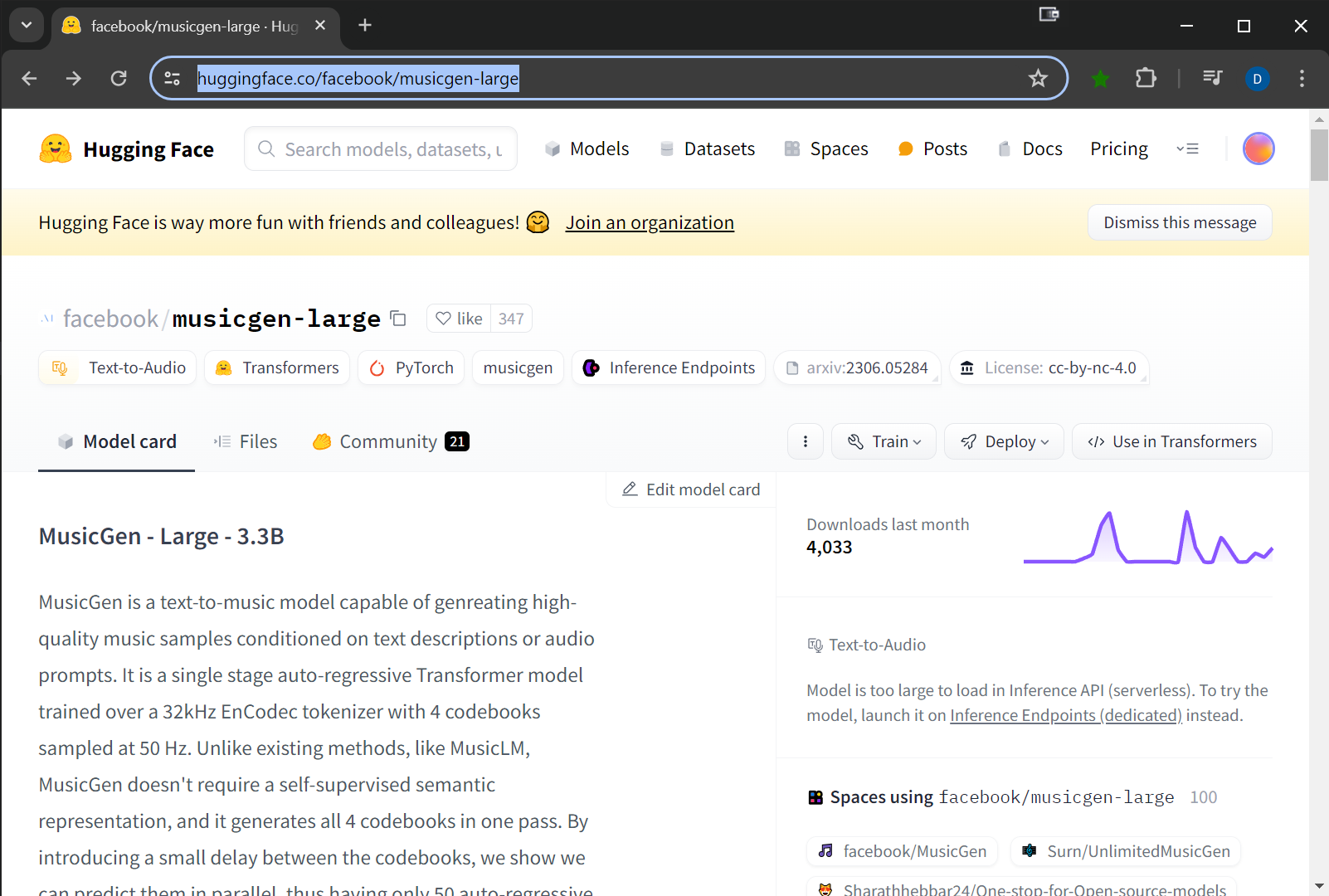Open the user profile avatar
This screenshot has height=896, width=1329.
[1258, 149]
